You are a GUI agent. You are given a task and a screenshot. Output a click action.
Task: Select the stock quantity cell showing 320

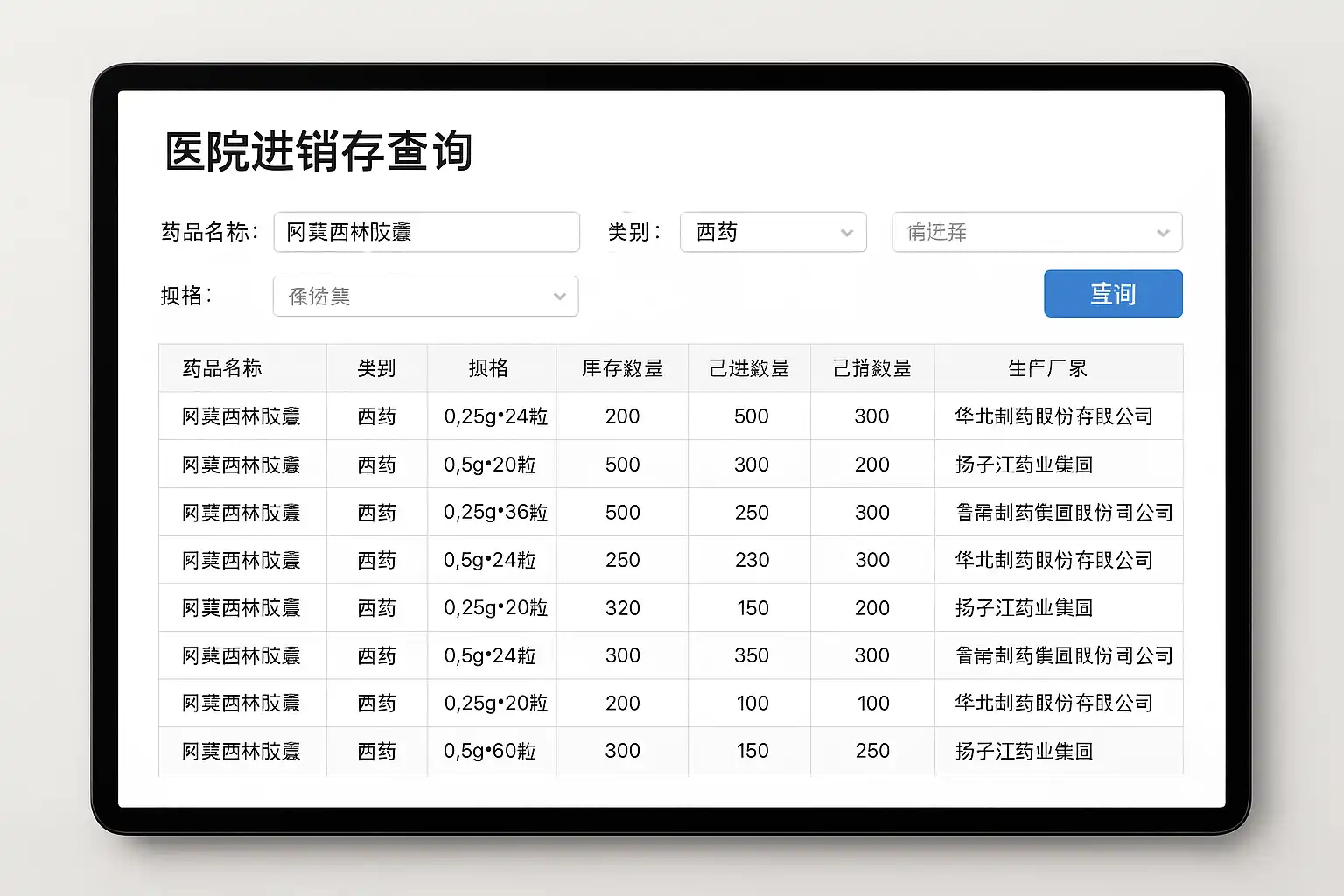(622, 608)
